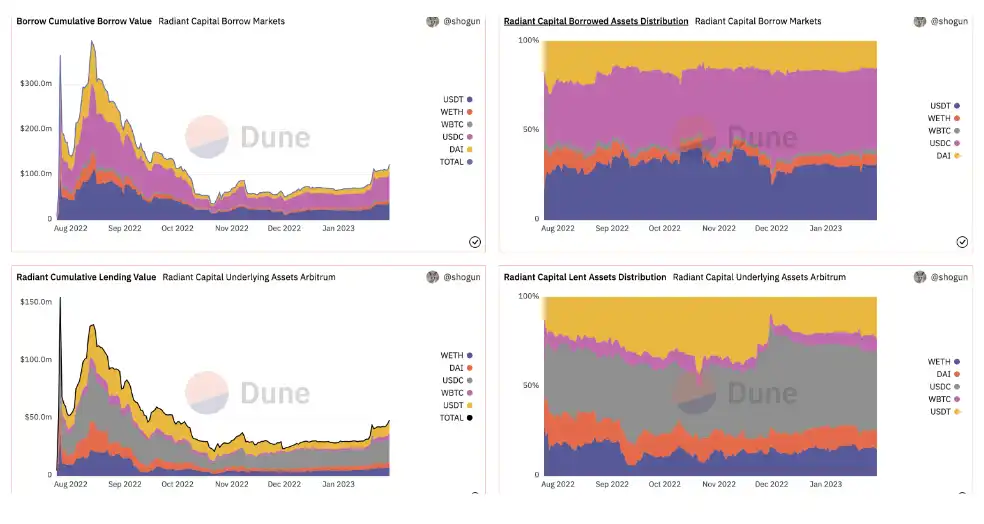Click $300.0m axis label on Borrow Cumulative Borrow Value chart
Screen dimensions: 984x524
(x=36, y=83)
